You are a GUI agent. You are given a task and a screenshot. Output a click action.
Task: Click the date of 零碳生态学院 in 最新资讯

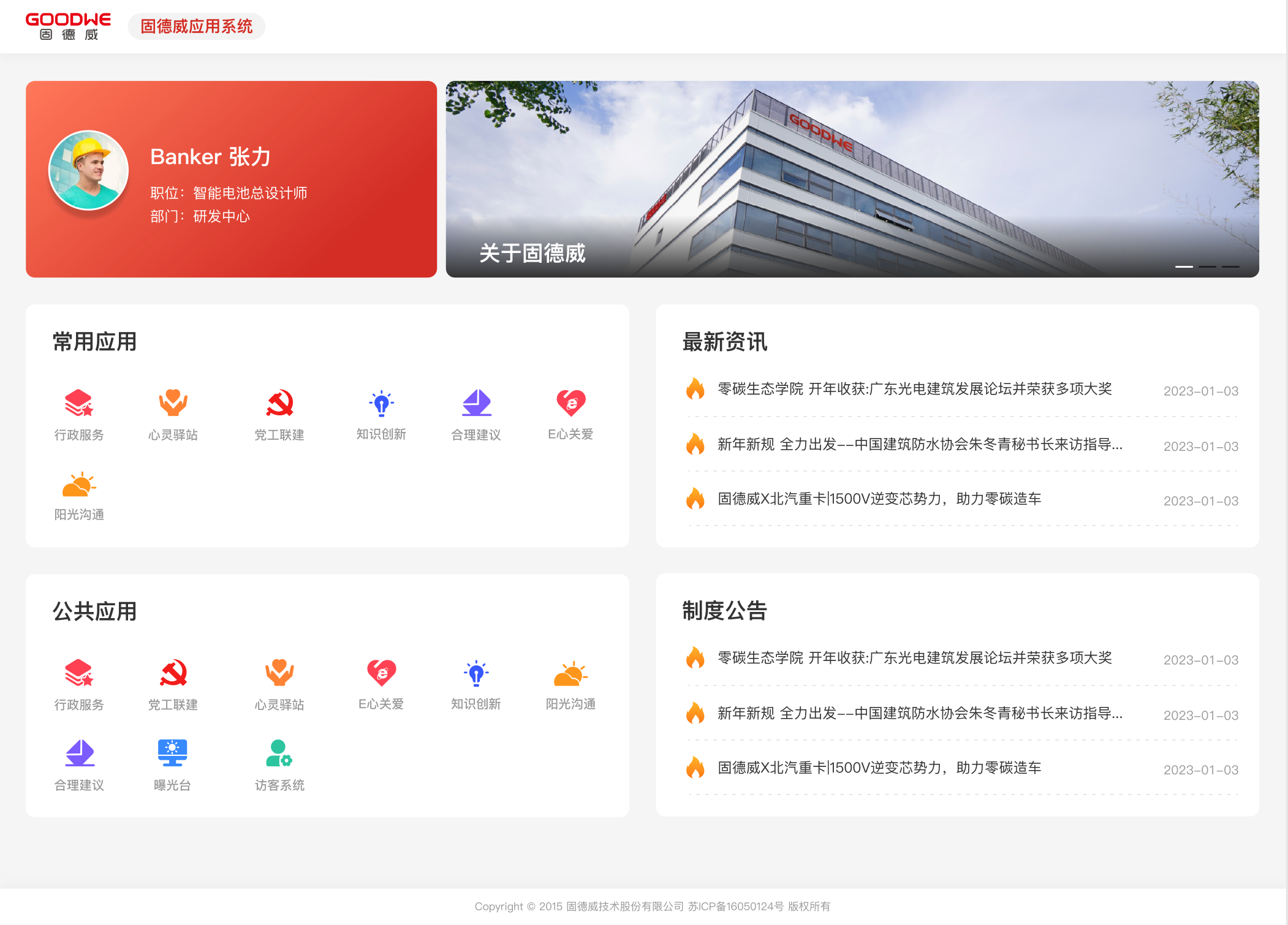(1201, 391)
